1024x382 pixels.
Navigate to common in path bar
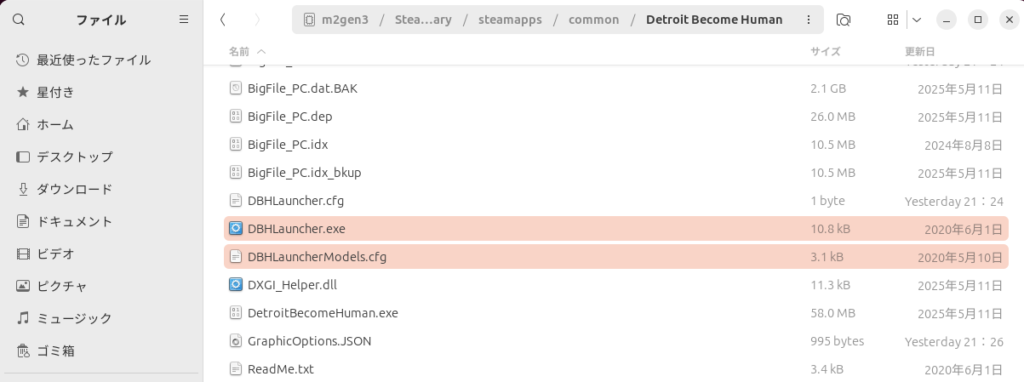click(x=594, y=20)
